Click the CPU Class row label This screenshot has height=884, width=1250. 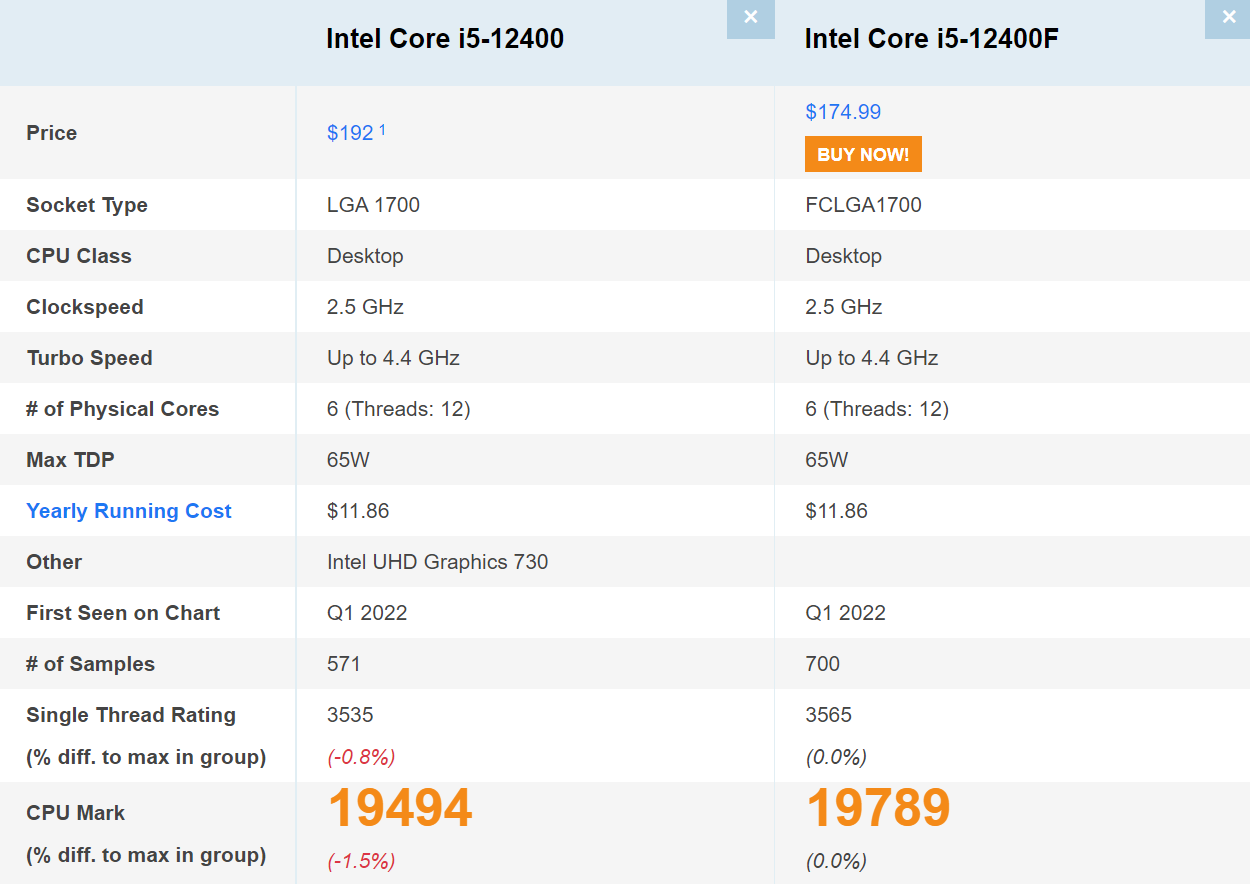point(79,256)
